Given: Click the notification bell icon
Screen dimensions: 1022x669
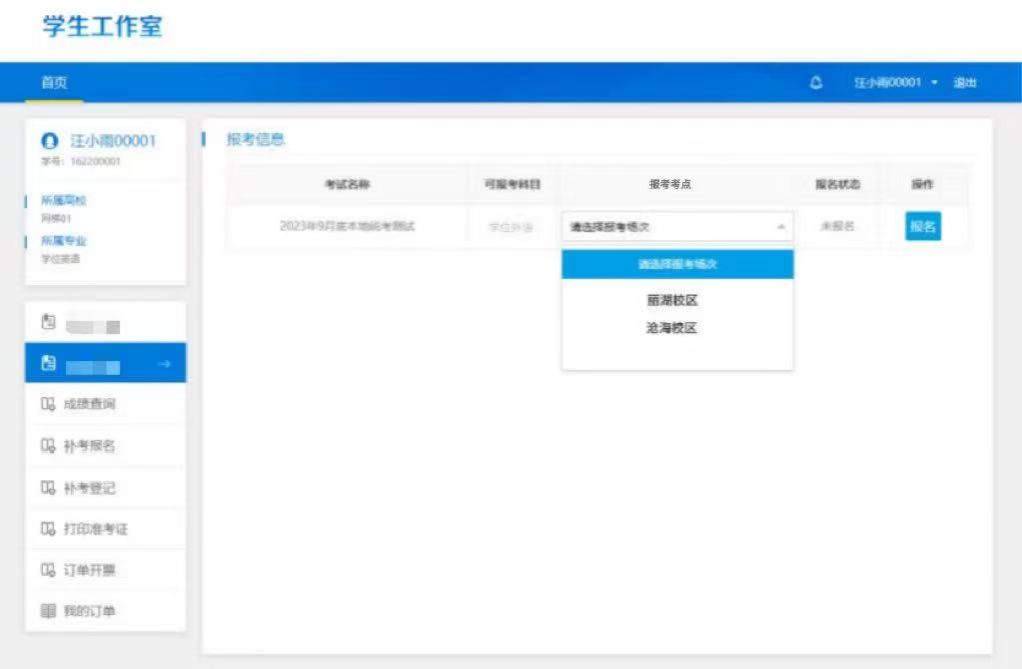Looking at the screenshot, I should 816,82.
